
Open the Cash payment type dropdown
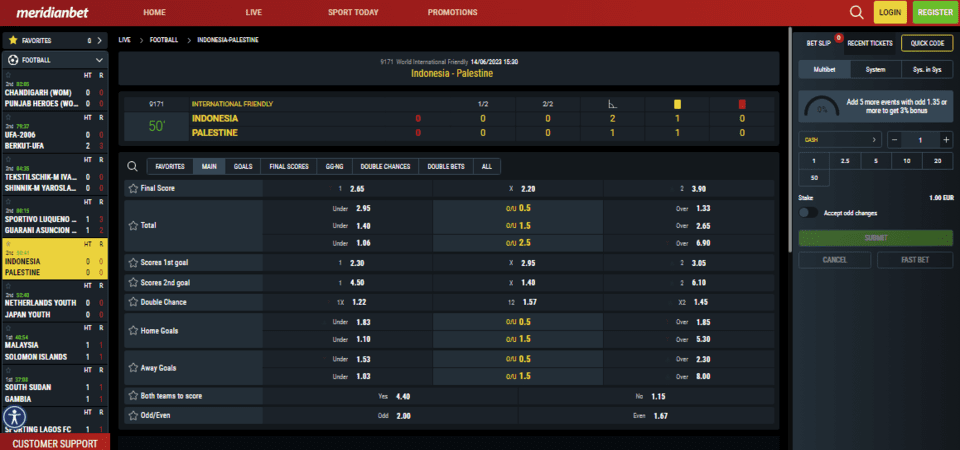840,140
